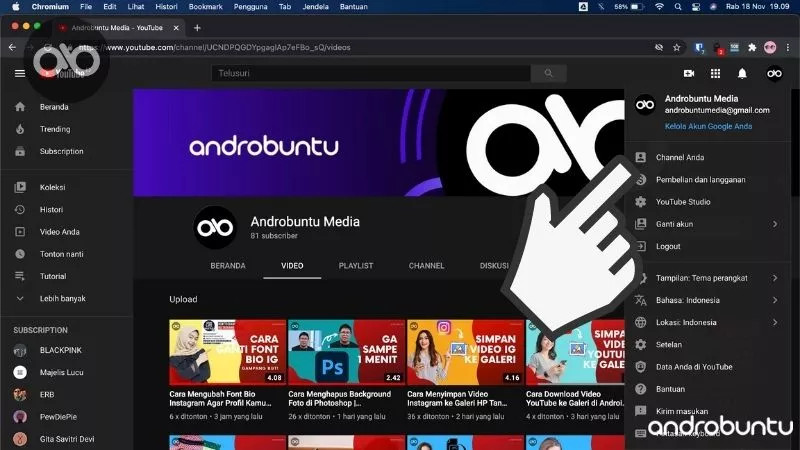
Task: Click the search magnifier button
Action: 548,73
